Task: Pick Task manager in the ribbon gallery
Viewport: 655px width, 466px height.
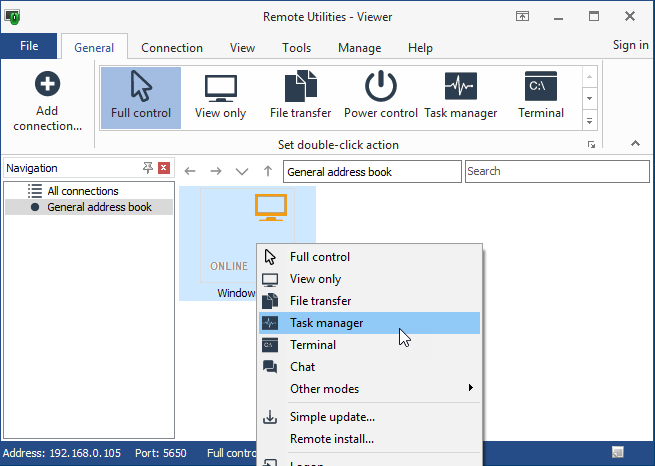Action: [x=461, y=98]
